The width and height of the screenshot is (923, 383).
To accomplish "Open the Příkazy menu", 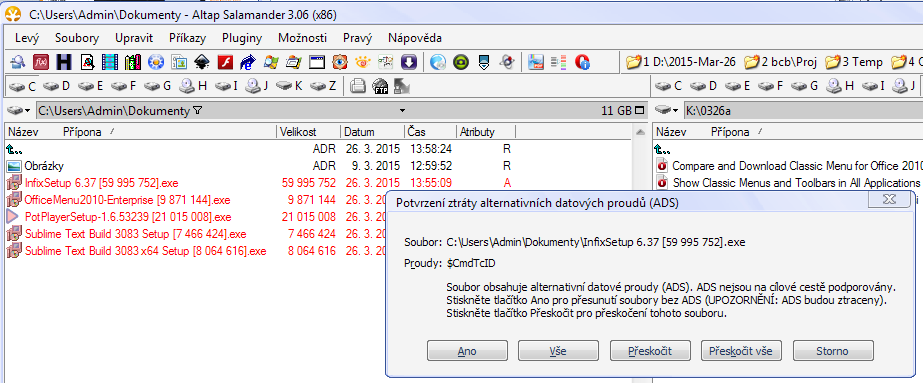I will 187,38.
